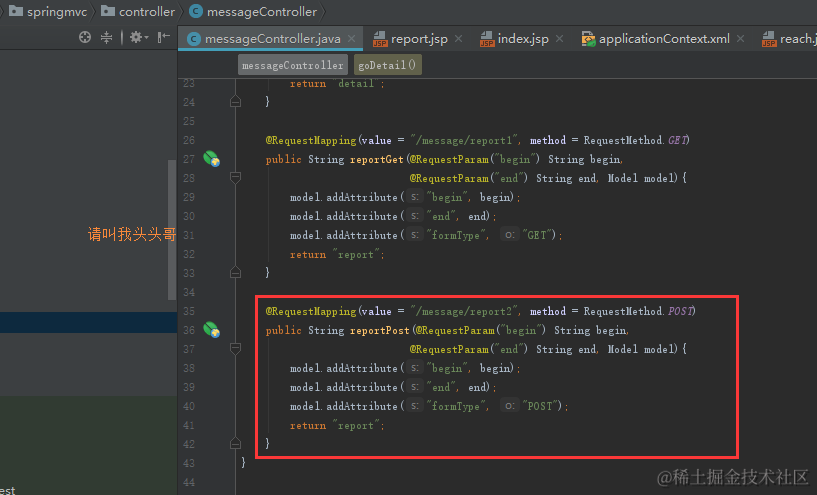Open the project panel settings gear
817x495 pixels.
pos(138,38)
